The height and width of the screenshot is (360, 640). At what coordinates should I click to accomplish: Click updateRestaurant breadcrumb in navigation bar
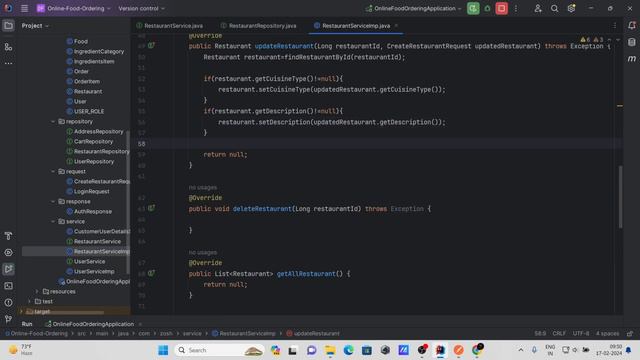pos(313,333)
